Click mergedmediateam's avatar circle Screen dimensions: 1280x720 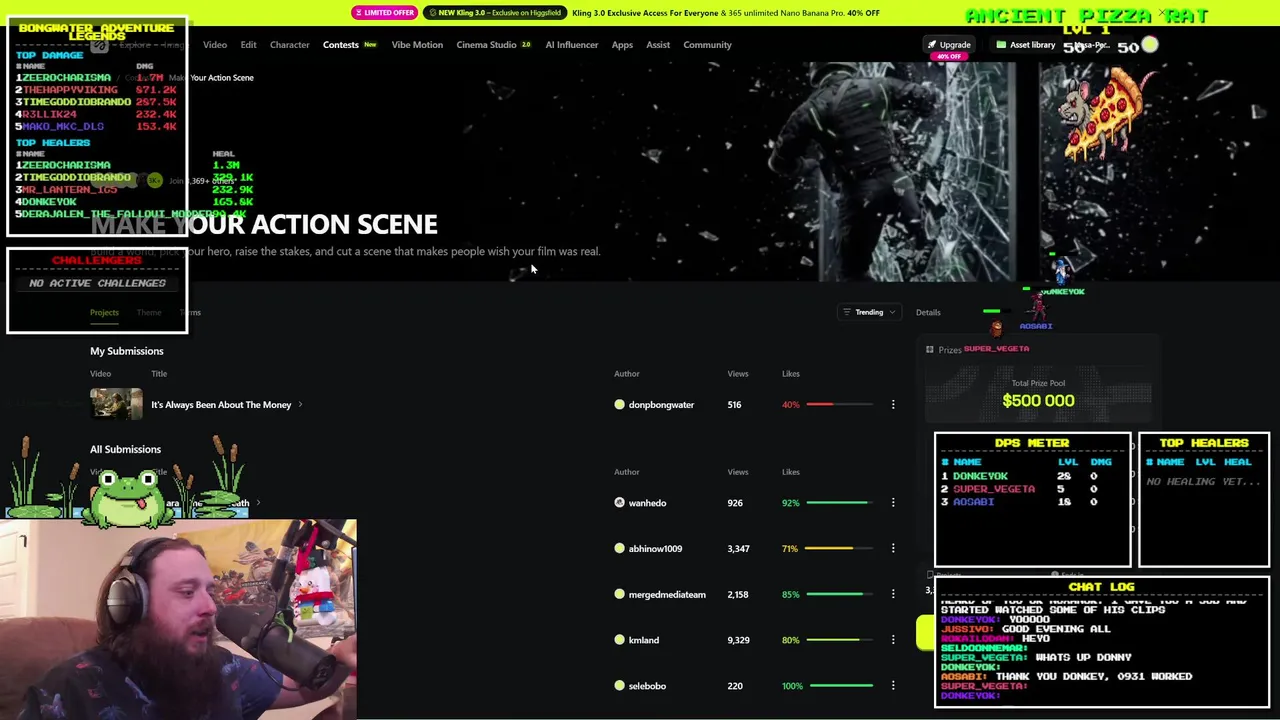coord(619,595)
